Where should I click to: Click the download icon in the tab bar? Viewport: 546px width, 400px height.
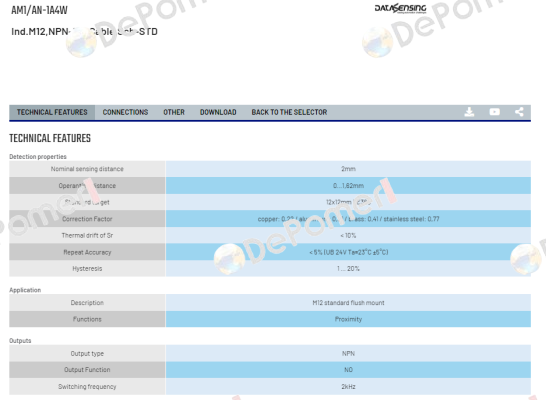point(469,112)
